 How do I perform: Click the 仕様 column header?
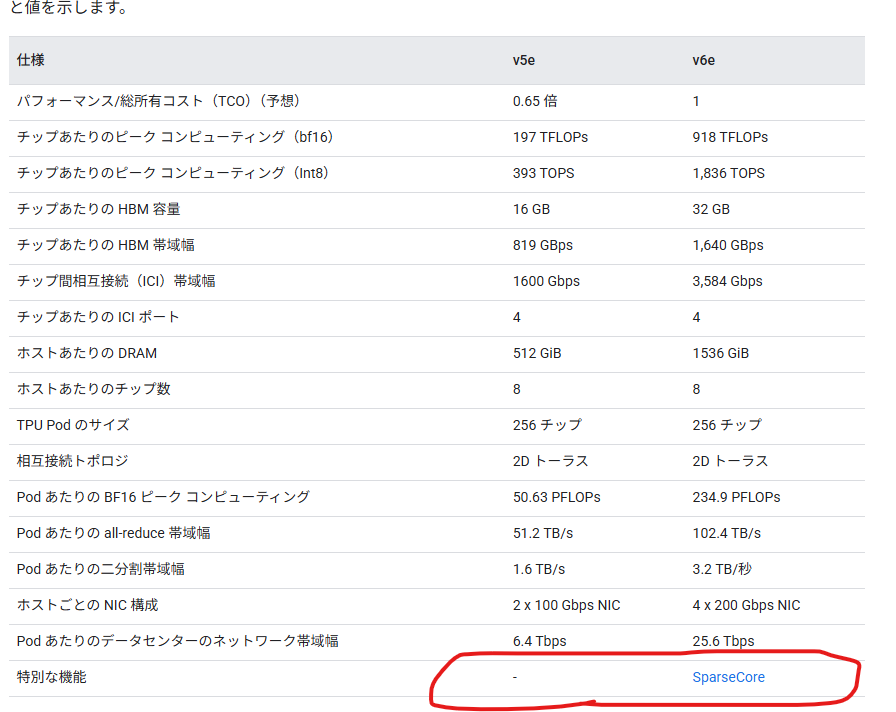(31, 60)
